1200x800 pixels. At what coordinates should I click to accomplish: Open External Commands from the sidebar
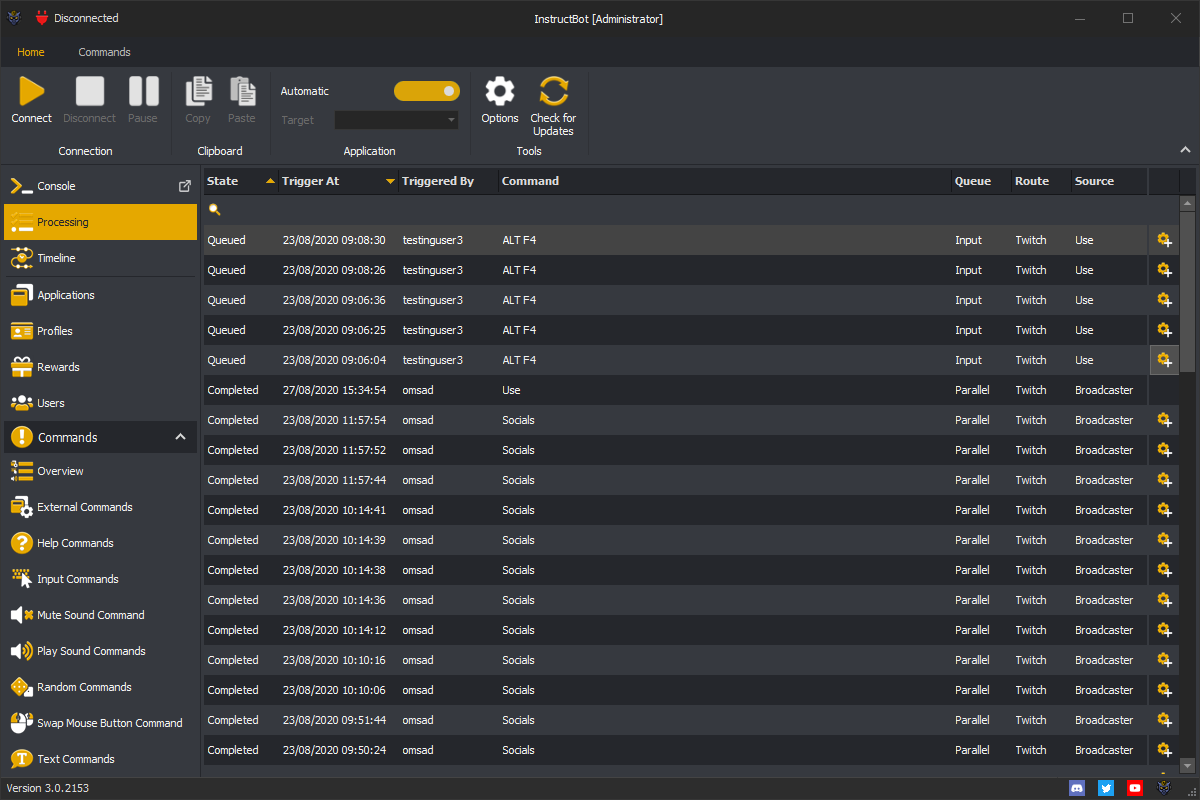(x=100, y=507)
